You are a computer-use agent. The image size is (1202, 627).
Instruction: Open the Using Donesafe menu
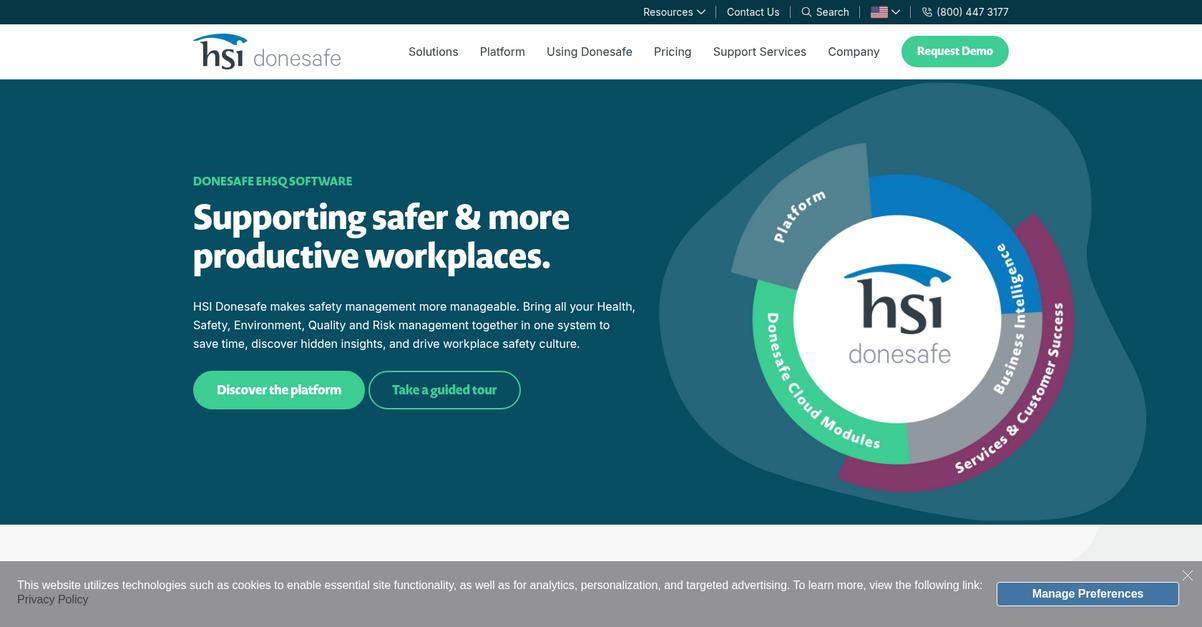click(x=589, y=52)
